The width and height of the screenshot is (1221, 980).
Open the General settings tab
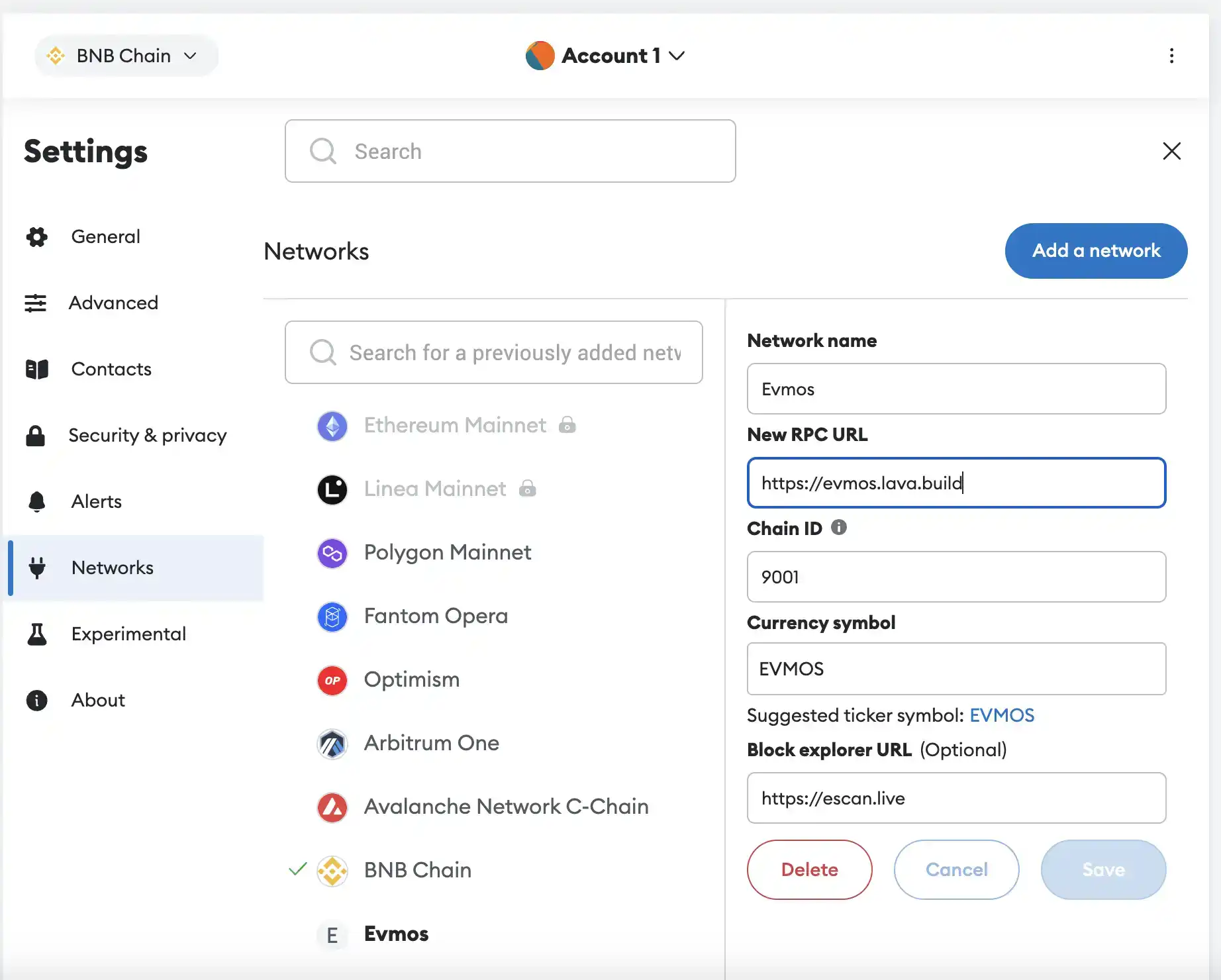[x=105, y=236]
